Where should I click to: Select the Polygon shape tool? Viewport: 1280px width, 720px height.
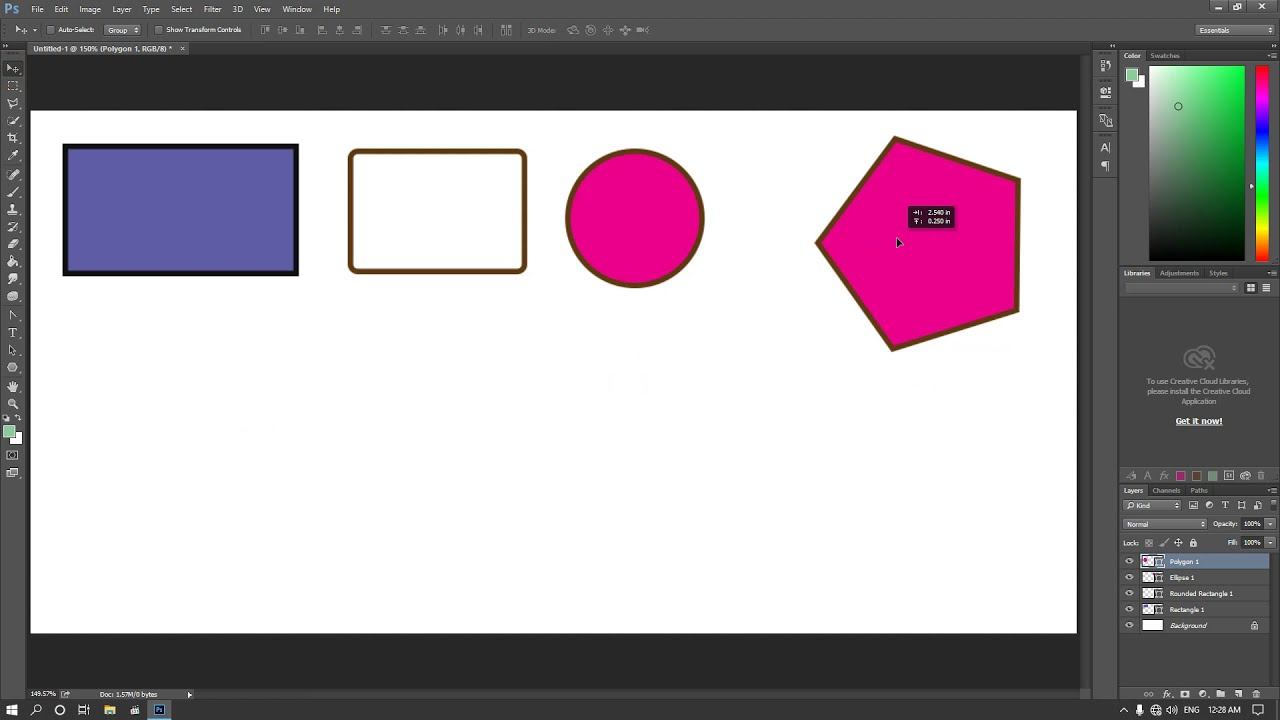coord(13,368)
